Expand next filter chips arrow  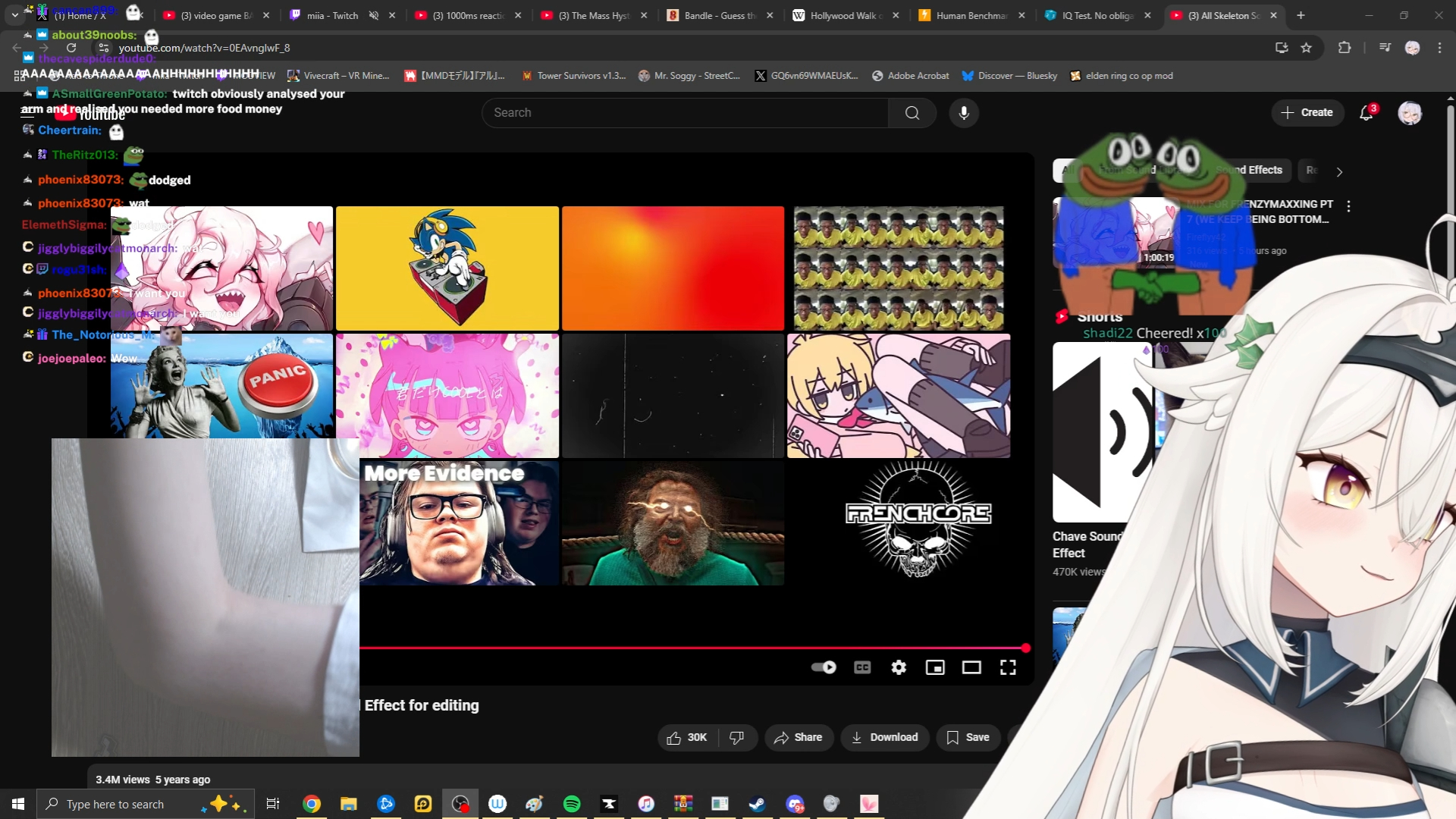[x=1339, y=171]
